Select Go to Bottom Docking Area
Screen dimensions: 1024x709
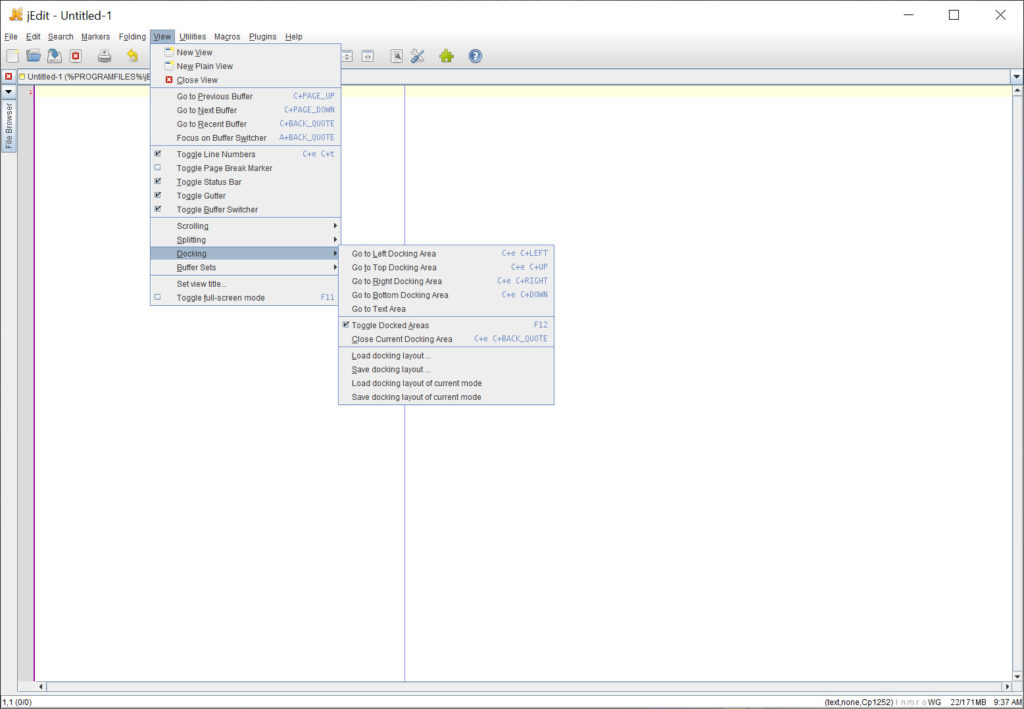point(446,295)
